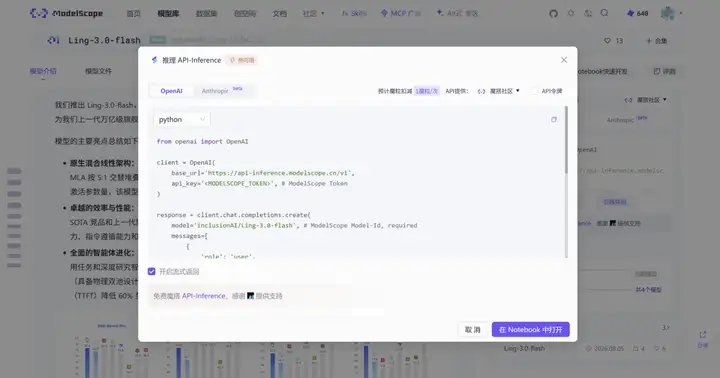Click the 取消 cancel button
Screen dimensions: 720x378
(472, 329)
